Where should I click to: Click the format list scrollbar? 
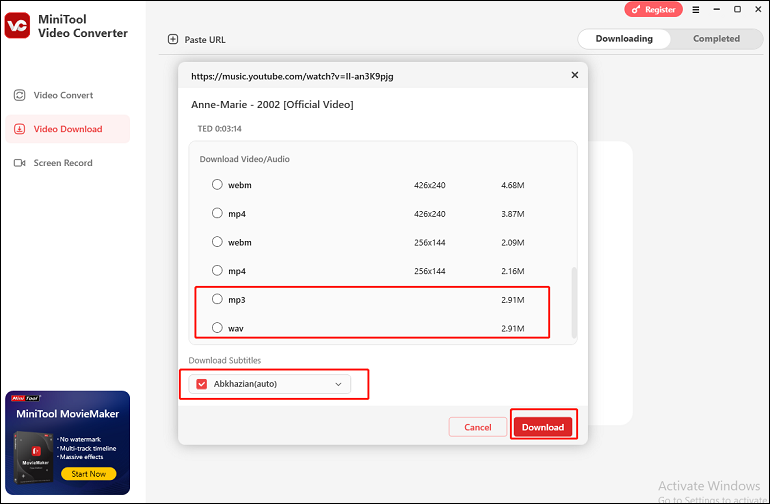(574, 302)
